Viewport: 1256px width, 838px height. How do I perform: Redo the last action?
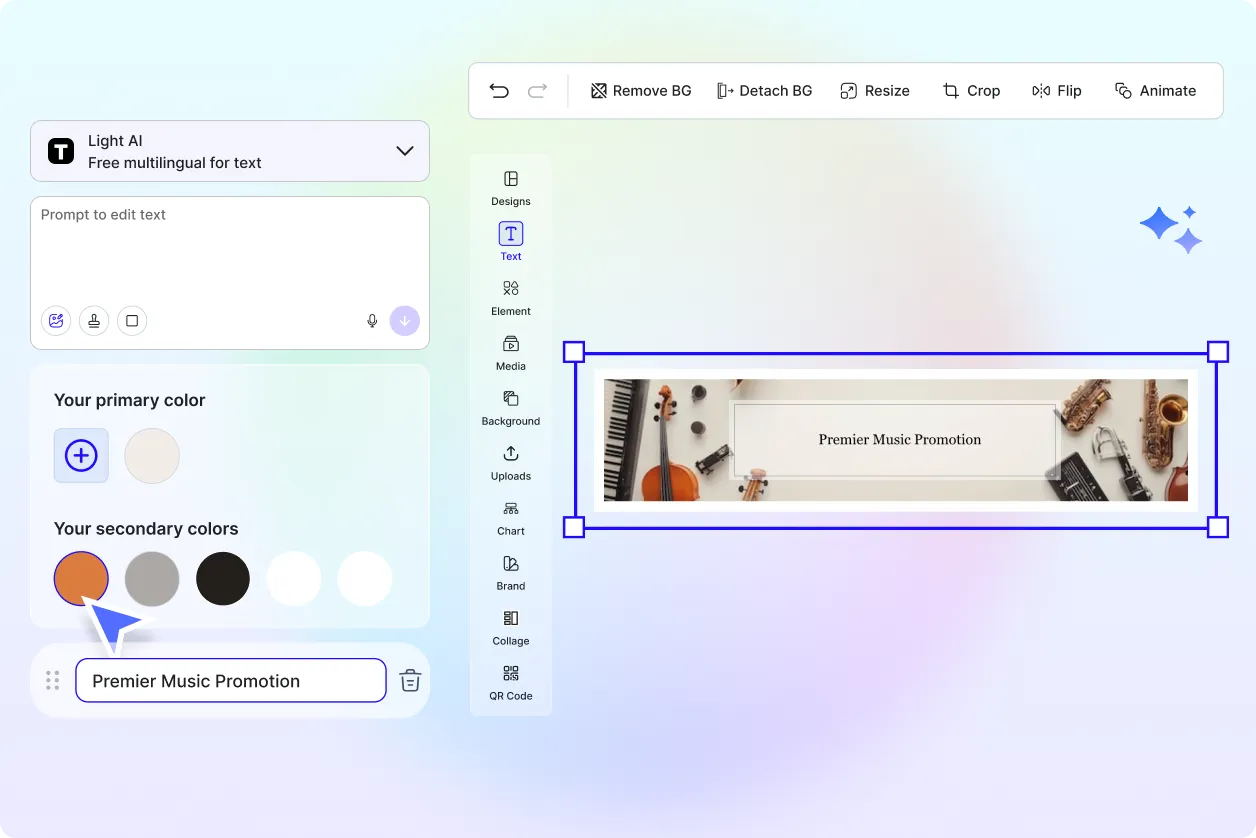click(537, 91)
